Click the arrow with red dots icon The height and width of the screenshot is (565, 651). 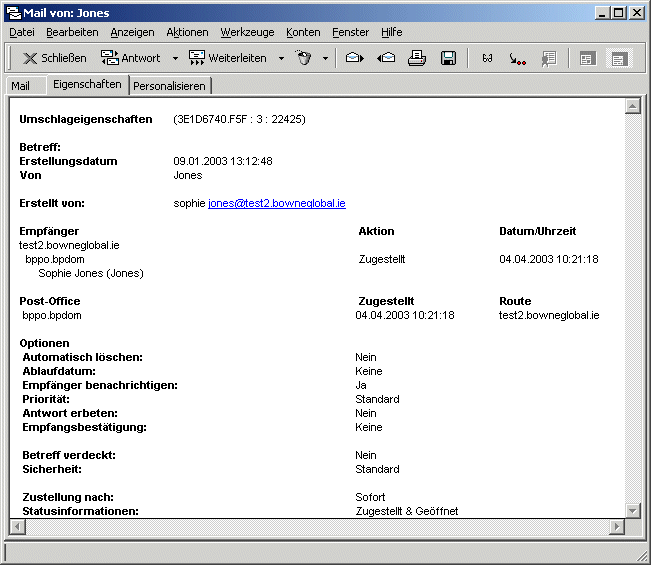517,59
